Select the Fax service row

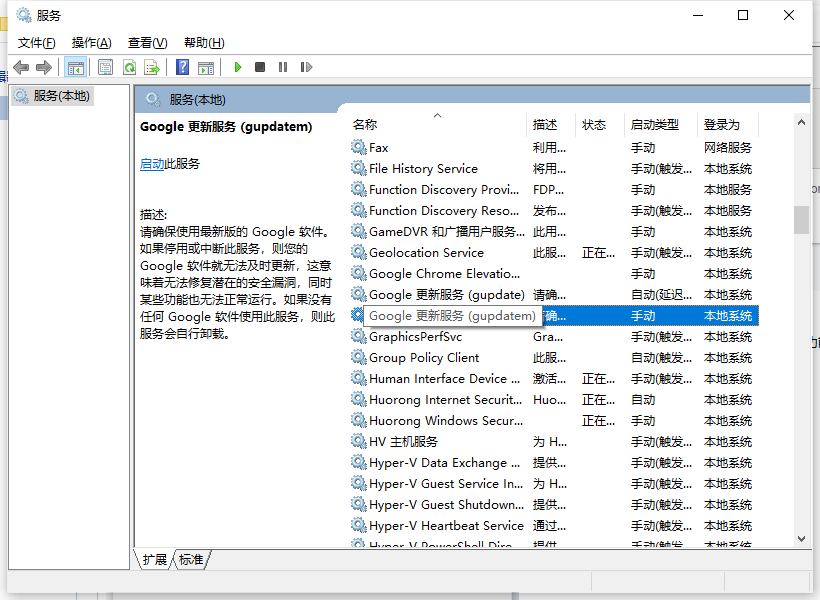[x=554, y=148]
